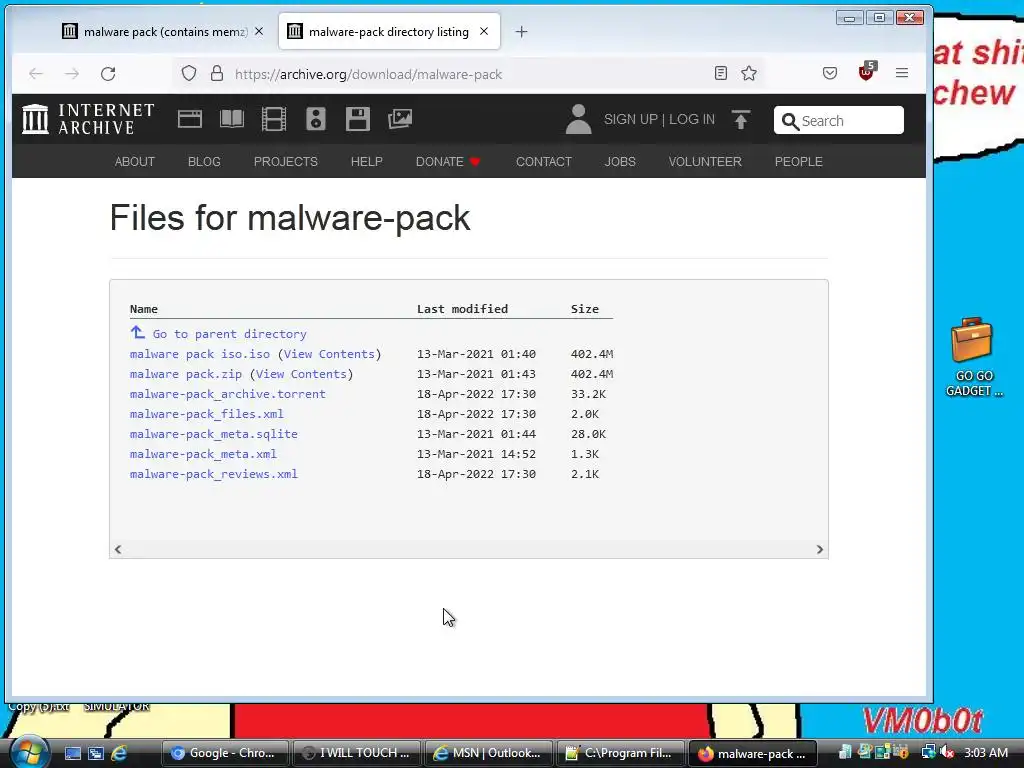
Task: Bookmark this page with the star
Action: (749, 73)
